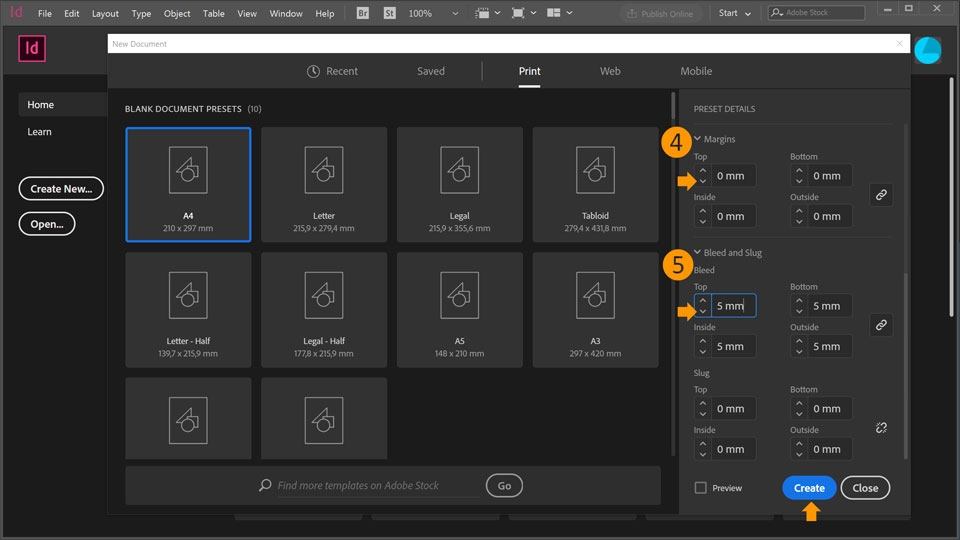Click the magnifier icon in template search
Image resolution: width=960 pixels, height=540 pixels.
click(x=264, y=485)
